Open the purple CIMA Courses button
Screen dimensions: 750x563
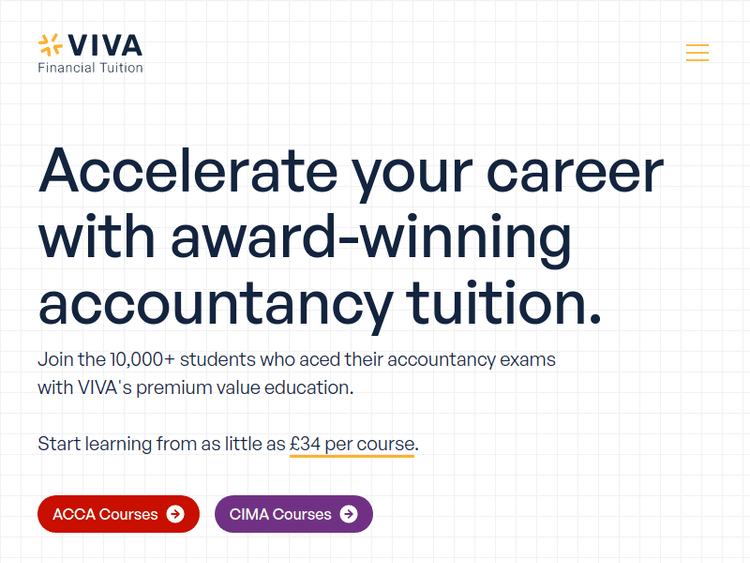point(280,514)
